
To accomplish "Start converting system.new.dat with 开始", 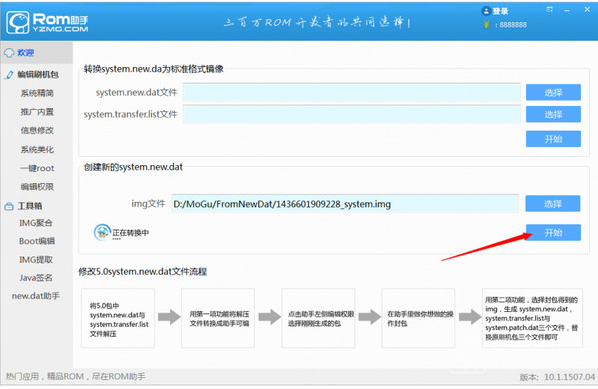I will click(x=553, y=139).
